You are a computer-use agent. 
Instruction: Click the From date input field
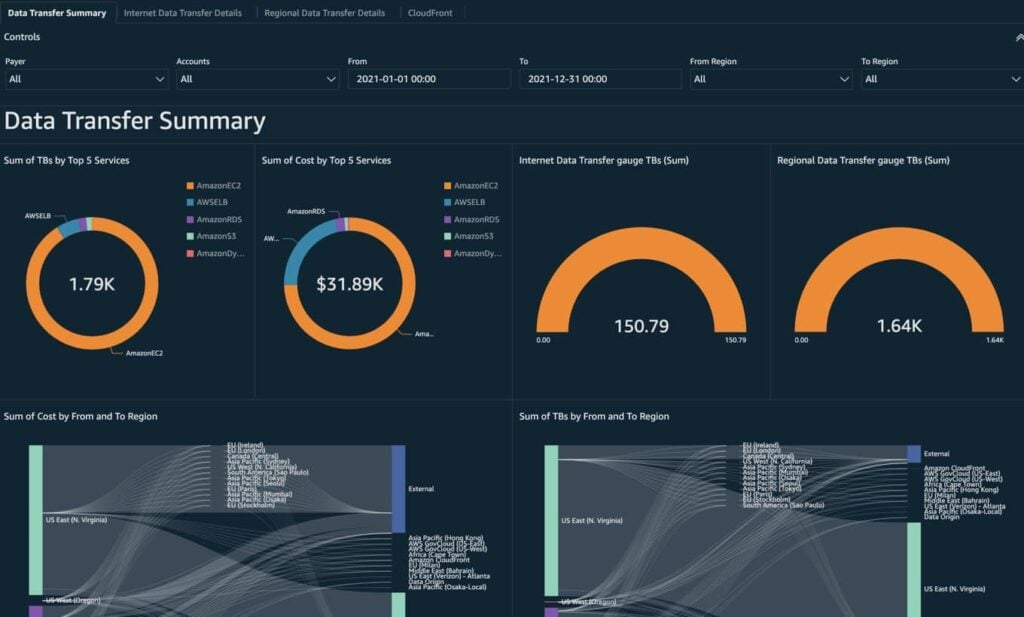point(429,79)
